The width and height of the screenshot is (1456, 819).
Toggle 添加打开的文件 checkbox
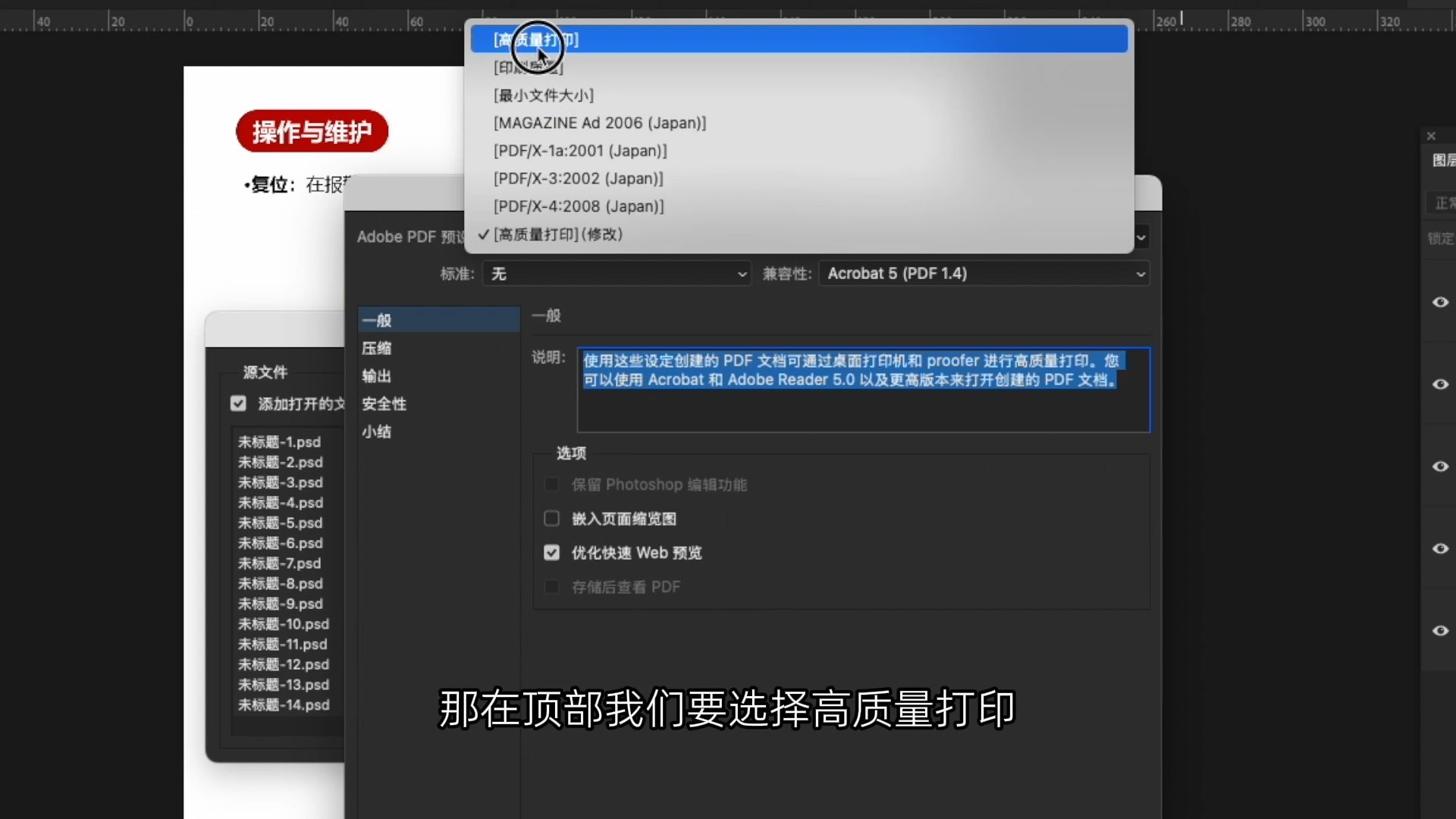click(x=239, y=403)
